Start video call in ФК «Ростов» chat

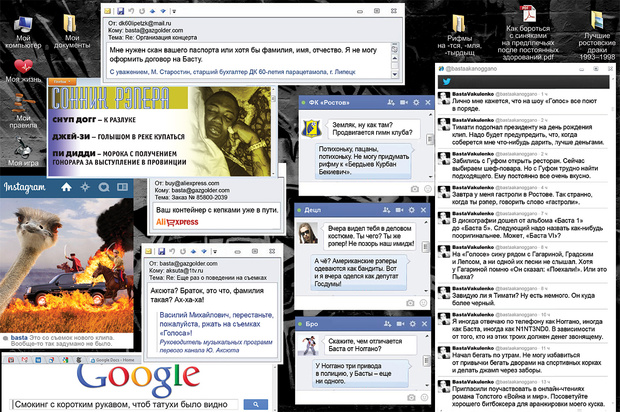point(404,102)
